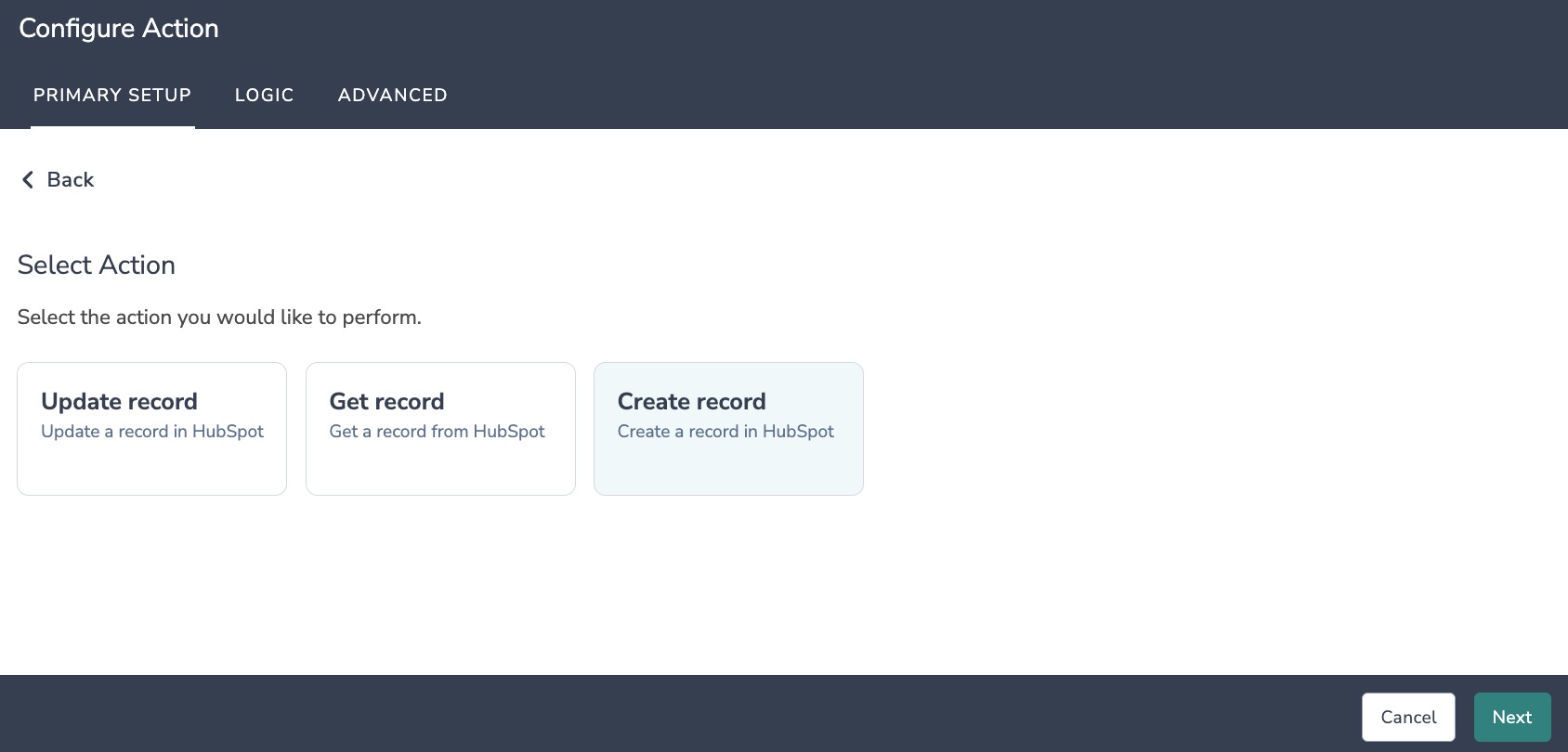Image resolution: width=1568 pixels, height=752 pixels.
Task: Click the back chevron arrow icon
Action: click(27, 180)
